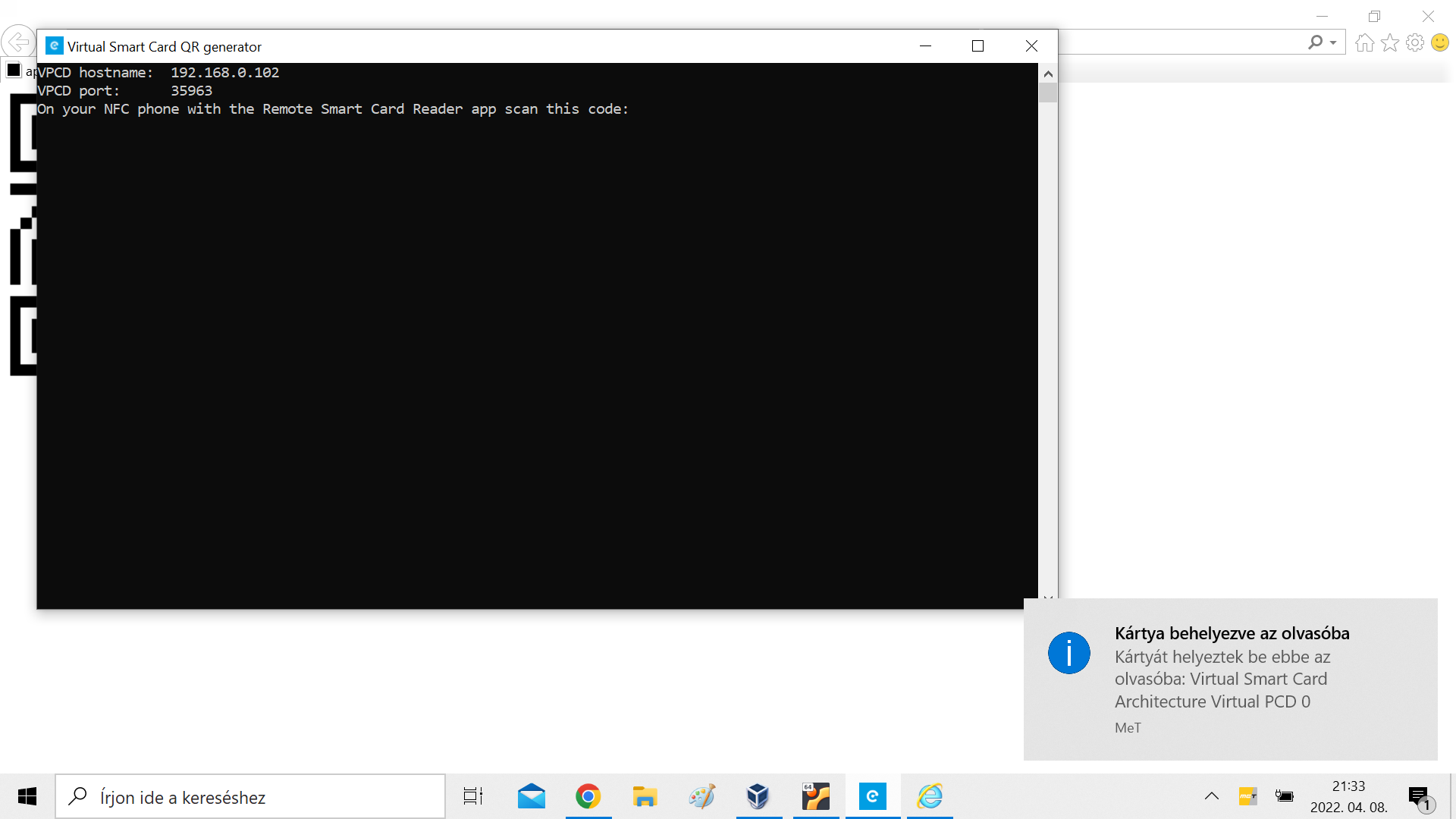
Task: Expand the IE search dropdown arrow
Action: tap(1333, 42)
